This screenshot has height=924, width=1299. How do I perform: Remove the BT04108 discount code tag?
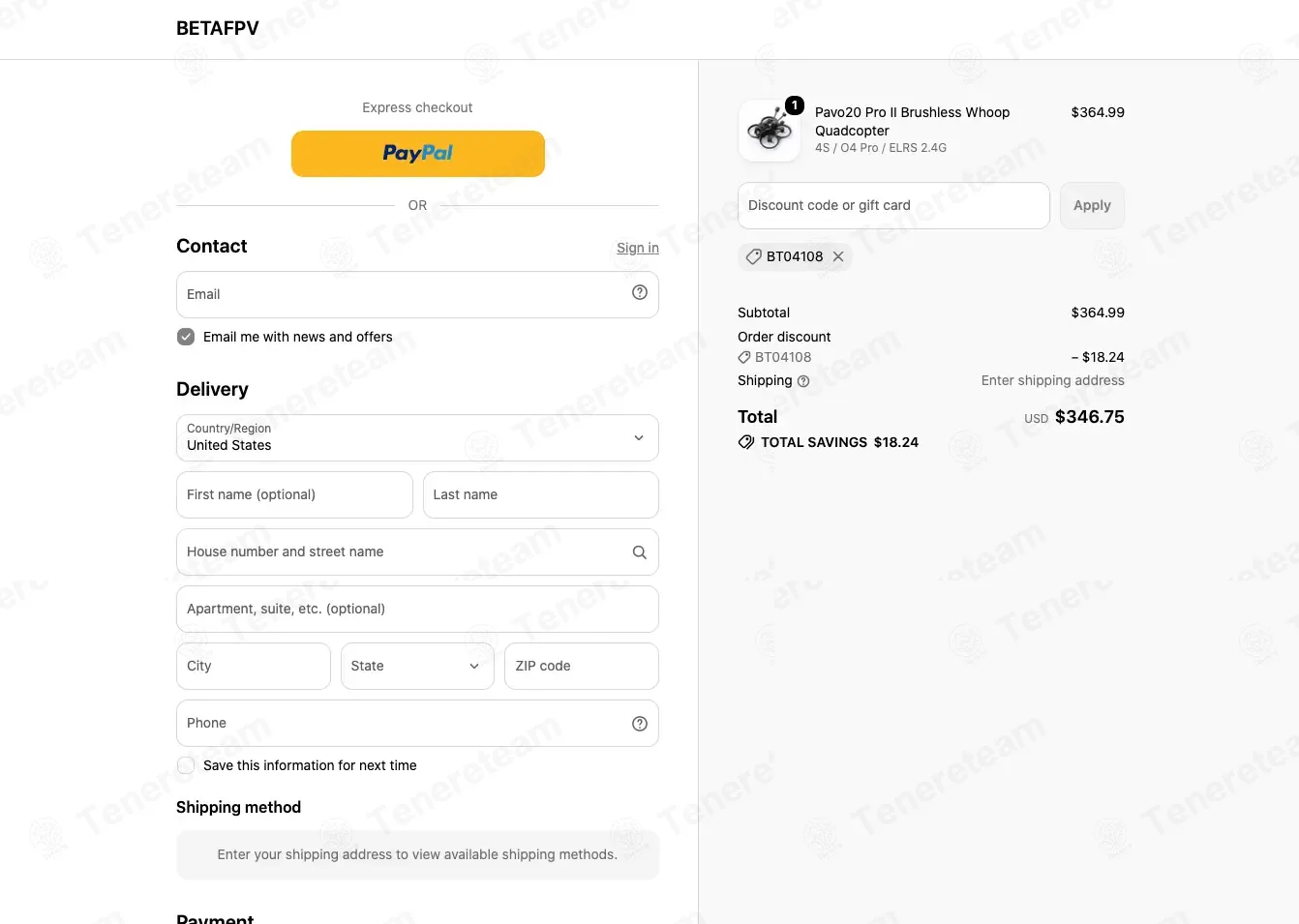click(838, 256)
